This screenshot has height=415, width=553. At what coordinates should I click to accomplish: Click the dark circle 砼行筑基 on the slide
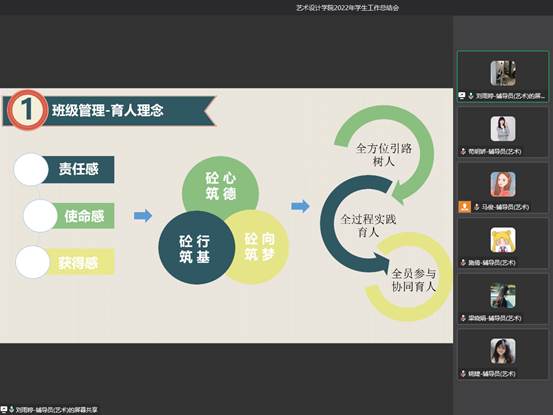196,248
